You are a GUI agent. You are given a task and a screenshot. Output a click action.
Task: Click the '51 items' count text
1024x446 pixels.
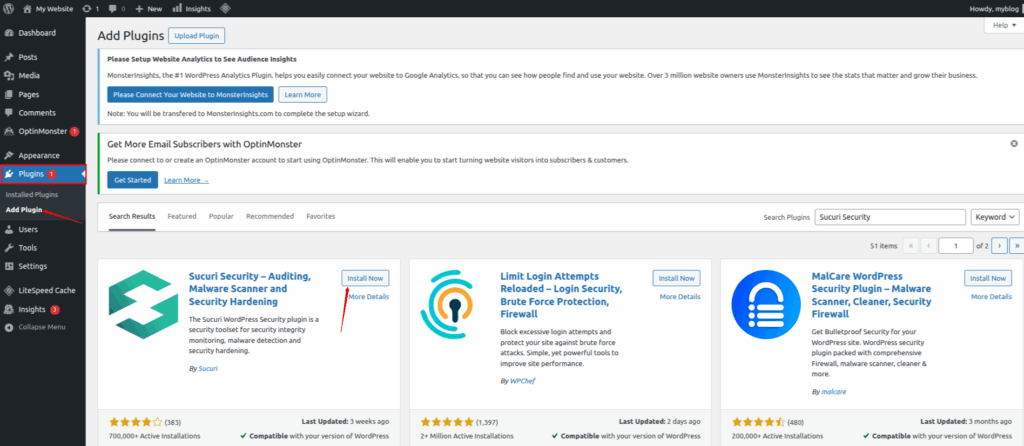(x=884, y=247)
